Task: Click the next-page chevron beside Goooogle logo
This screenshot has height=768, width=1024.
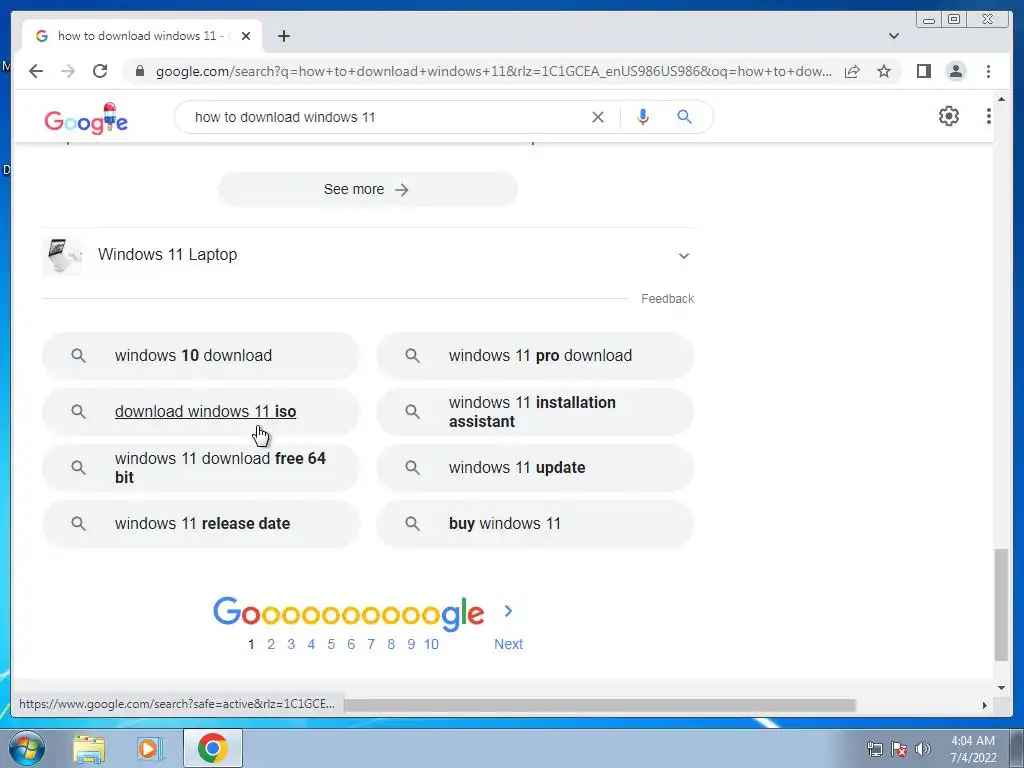Action: point(509,611)
